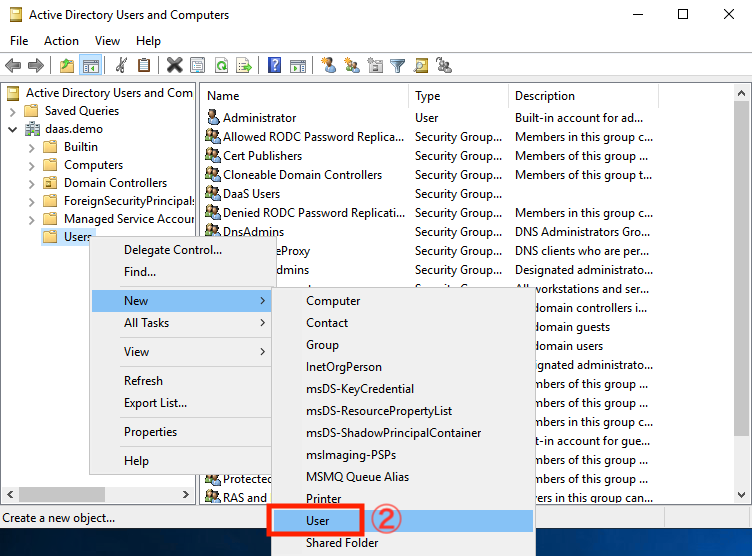Sort by the Description column header
This screenshot has width=752, height=556.
pyautogui.click(x=583, y=96)
